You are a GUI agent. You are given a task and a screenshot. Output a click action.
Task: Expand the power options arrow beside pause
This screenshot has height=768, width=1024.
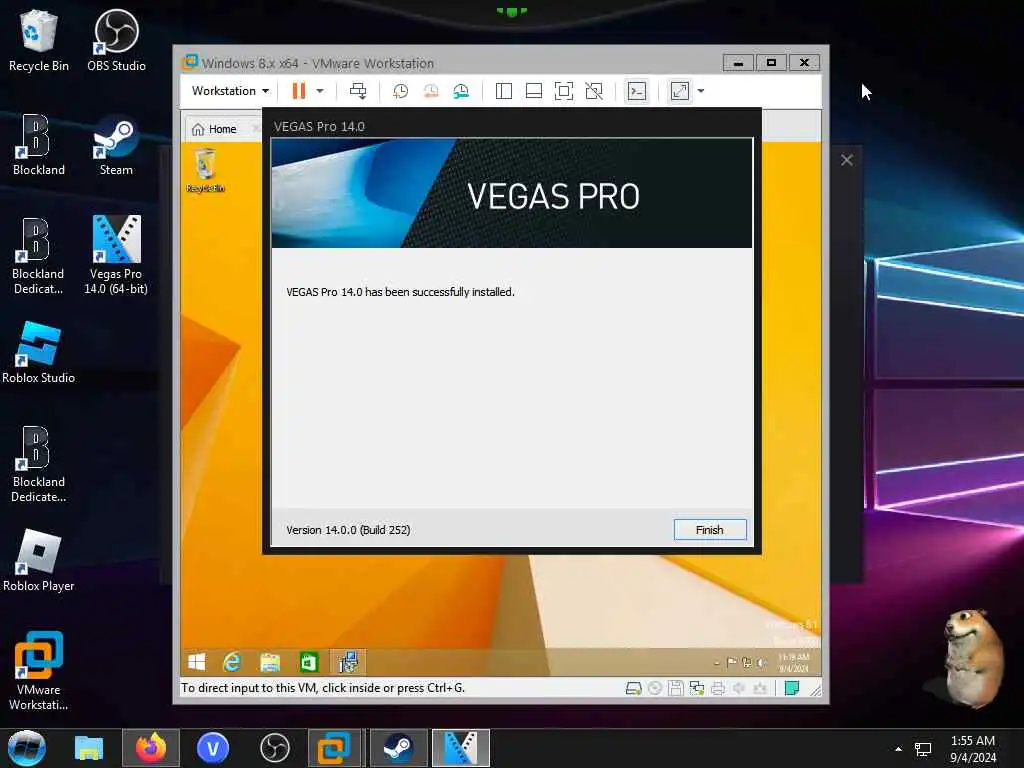[320, 91]
